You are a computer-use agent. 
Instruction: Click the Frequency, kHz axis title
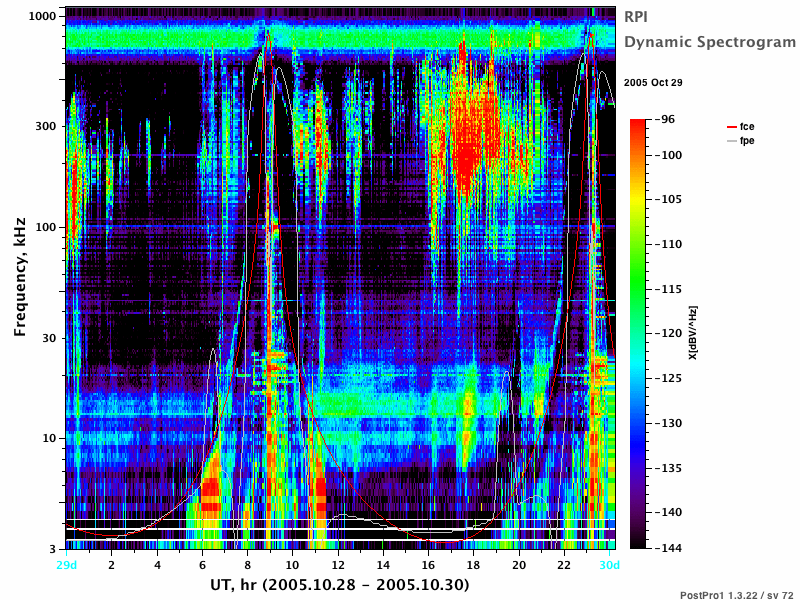[x=19, y=277]
